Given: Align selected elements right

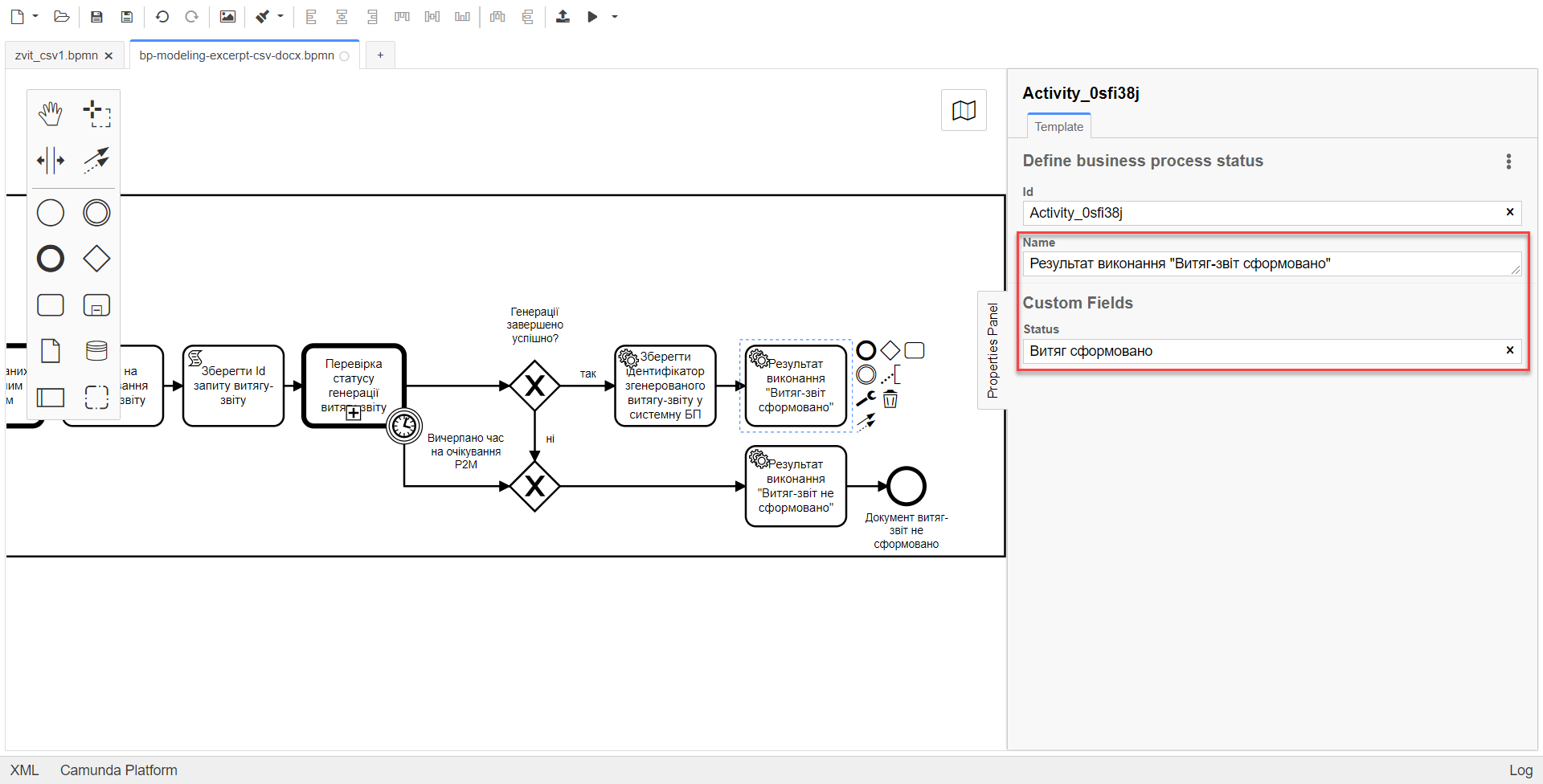Looking at the screenshot, I should (x=372, y=16).
